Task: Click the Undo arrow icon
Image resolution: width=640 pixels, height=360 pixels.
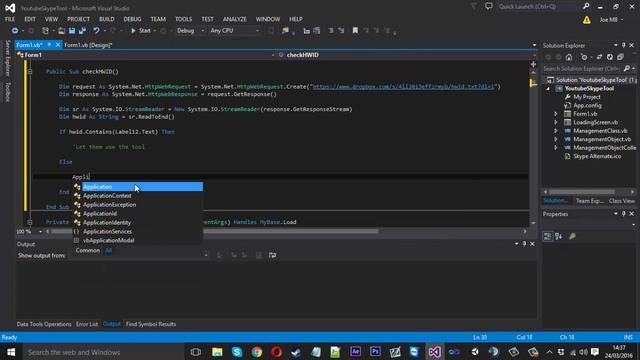Action: click(96, 31)
